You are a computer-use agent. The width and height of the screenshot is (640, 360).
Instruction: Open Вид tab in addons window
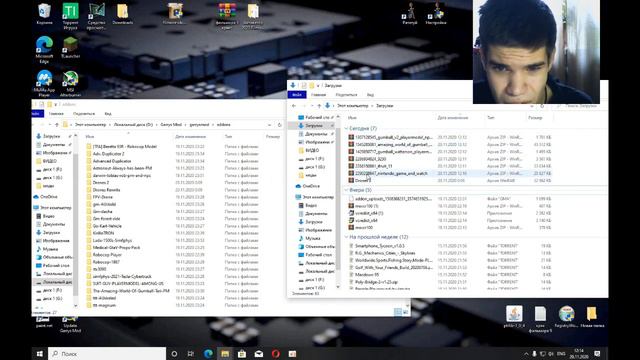pyautogui.click(x=108, y=113)
